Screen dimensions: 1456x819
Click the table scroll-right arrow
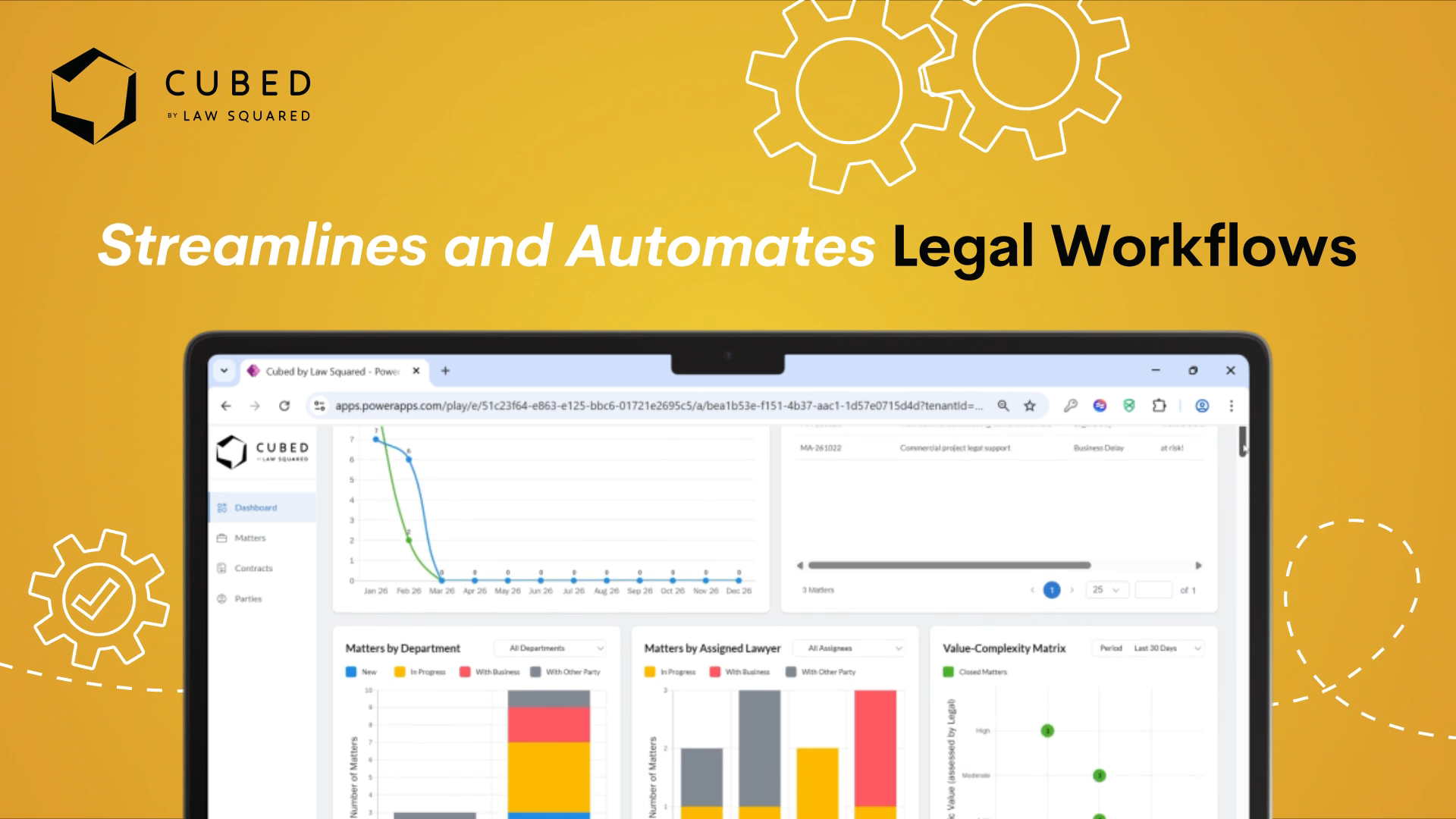pyautogui.click(x=1198, y=565)
